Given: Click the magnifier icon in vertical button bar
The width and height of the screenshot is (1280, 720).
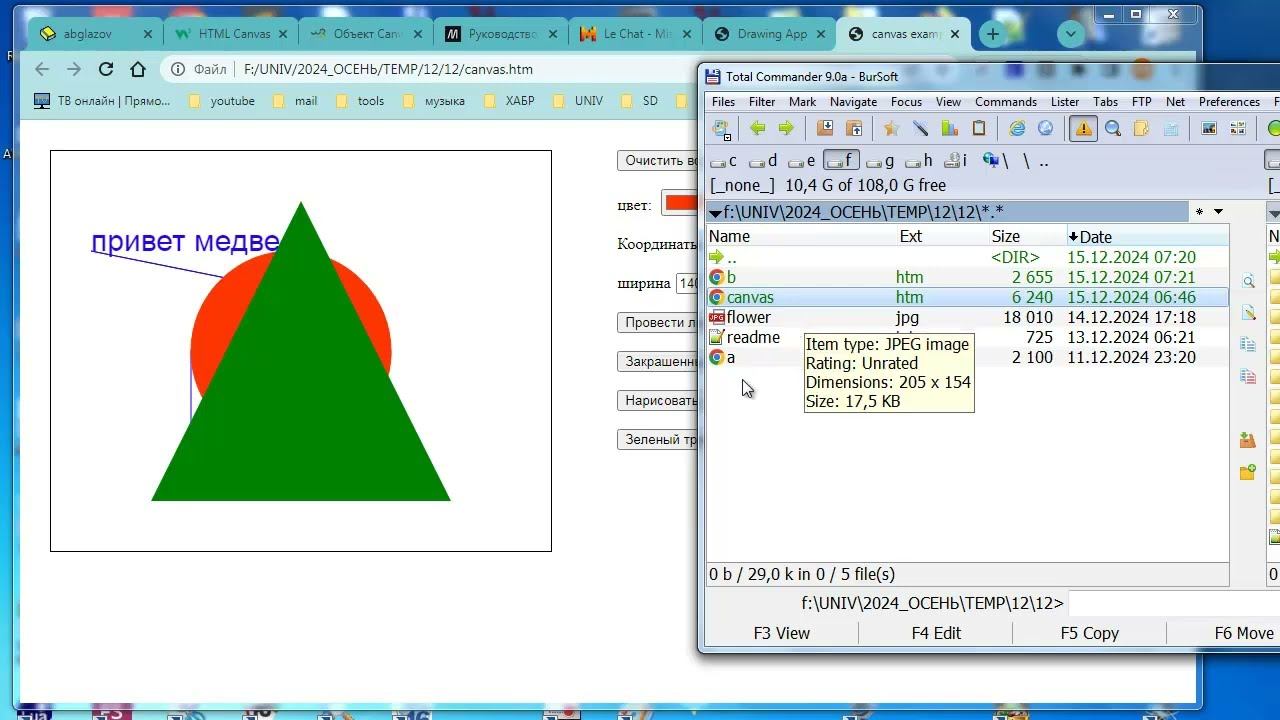Looking at the screenshot, I should 1248,282.
